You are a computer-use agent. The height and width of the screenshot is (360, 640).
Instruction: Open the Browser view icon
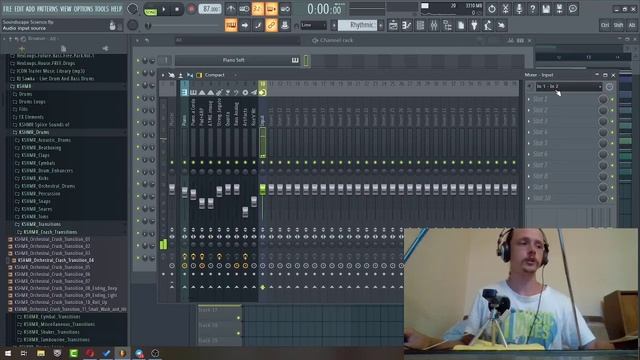(x=447, y=25)
